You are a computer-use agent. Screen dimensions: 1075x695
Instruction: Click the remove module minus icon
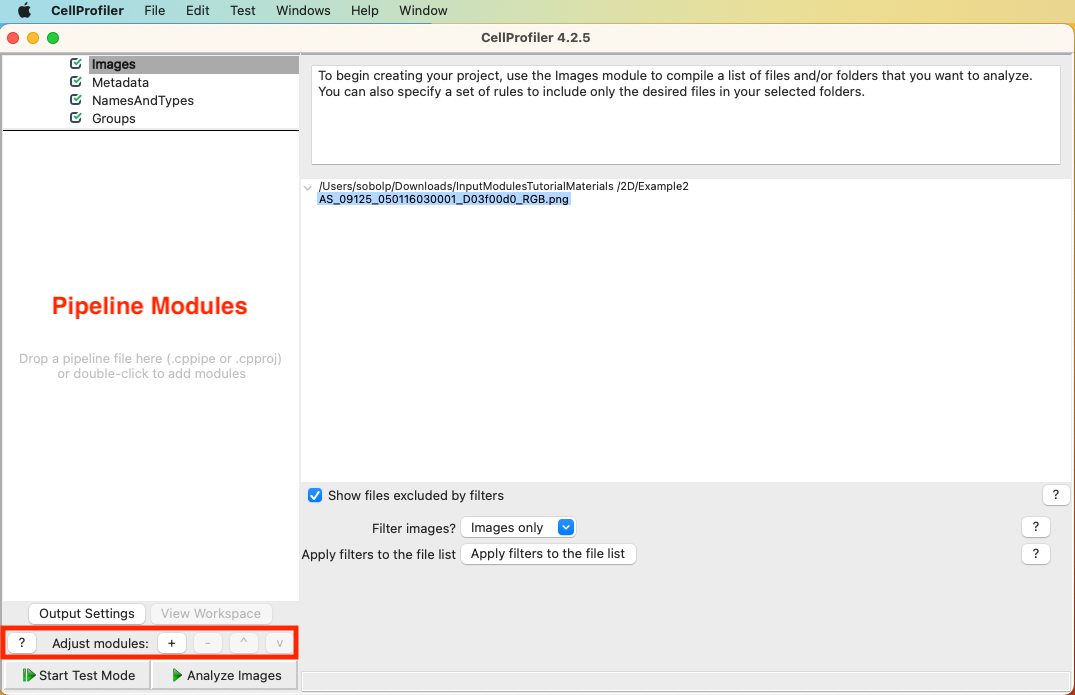[x=207, y=643]
